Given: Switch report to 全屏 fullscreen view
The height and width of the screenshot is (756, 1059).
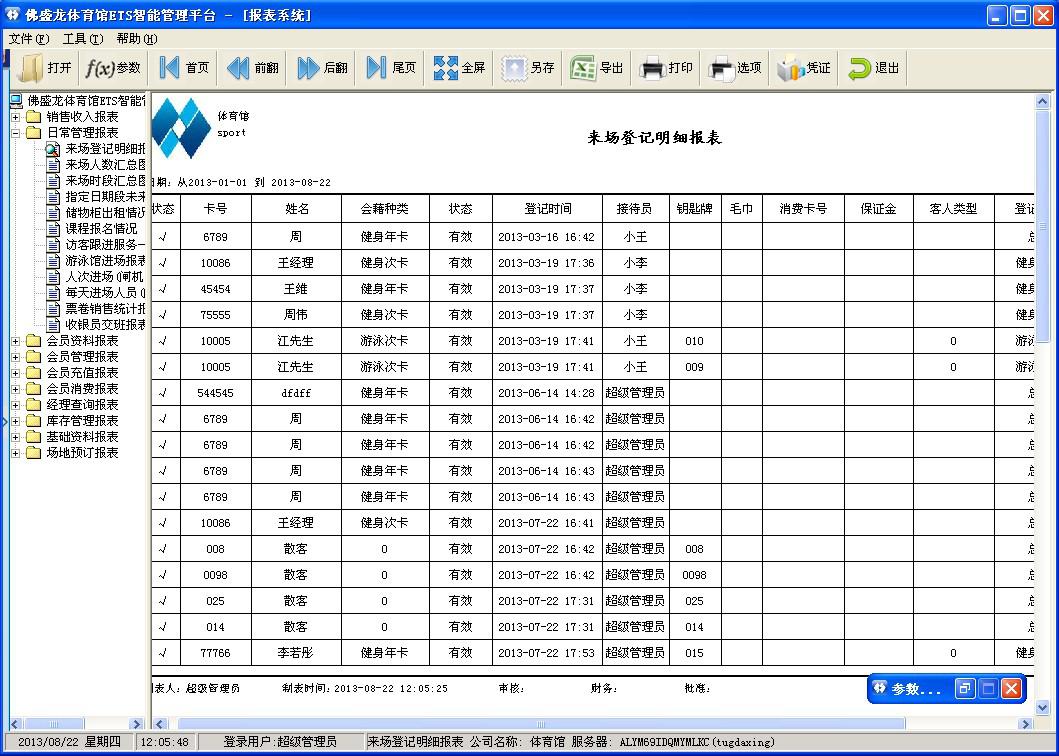Looking at the screenshot, I should 459,68.
